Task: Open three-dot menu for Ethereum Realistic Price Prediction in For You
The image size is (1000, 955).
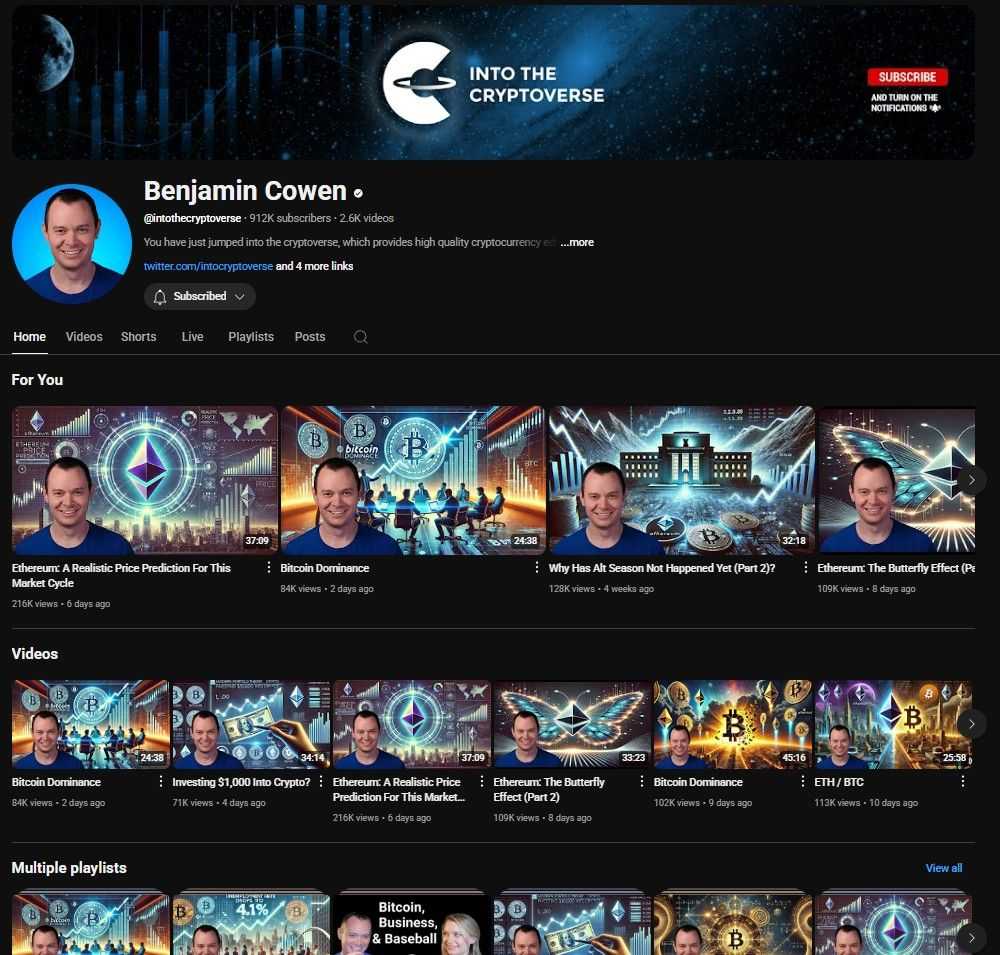Action: click(269, 568)
